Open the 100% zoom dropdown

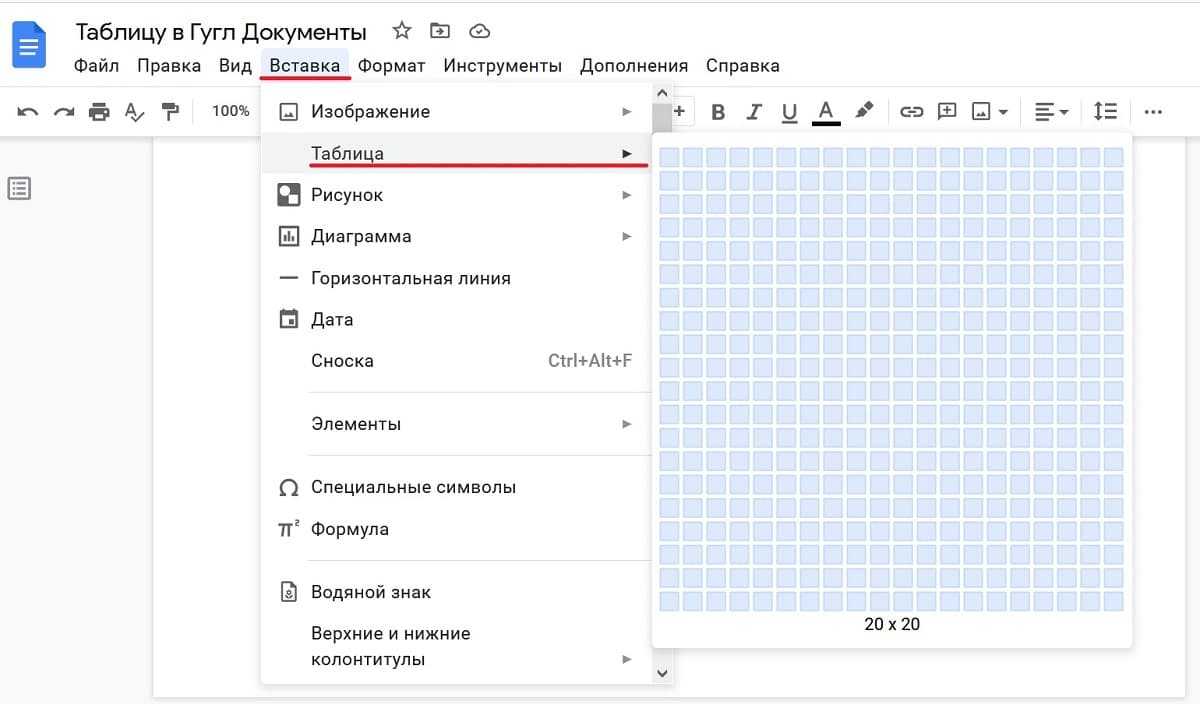click(x=231, y=111)
